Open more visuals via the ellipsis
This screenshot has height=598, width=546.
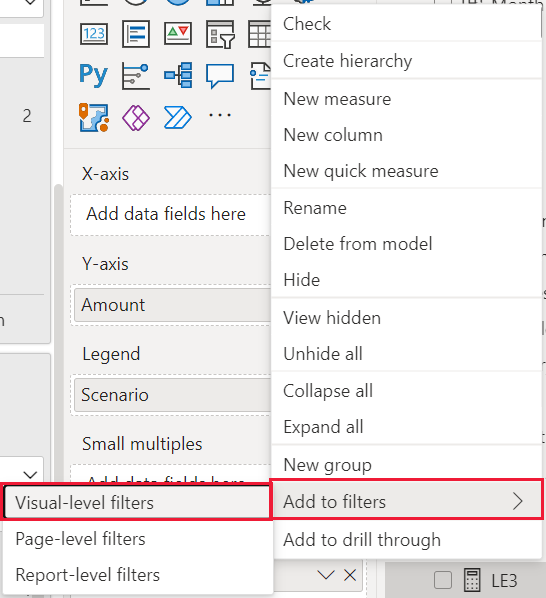(220, 115)
